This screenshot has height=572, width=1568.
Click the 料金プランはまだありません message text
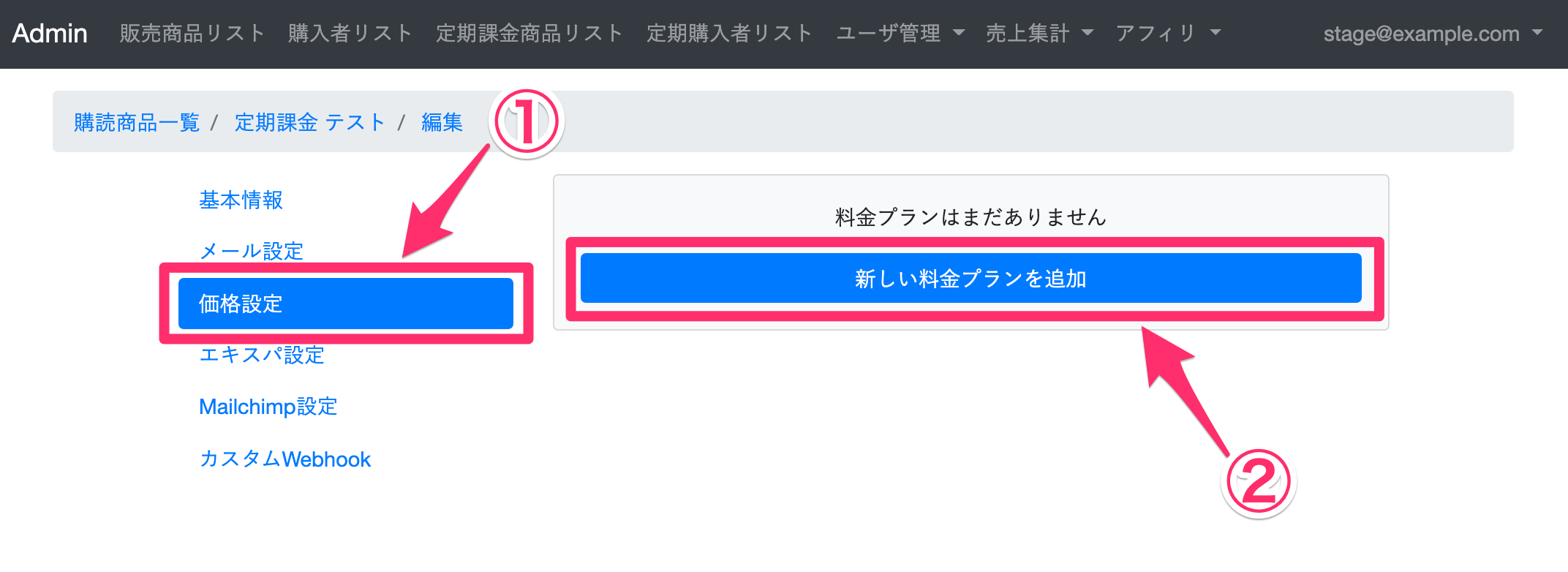point(970,217)
